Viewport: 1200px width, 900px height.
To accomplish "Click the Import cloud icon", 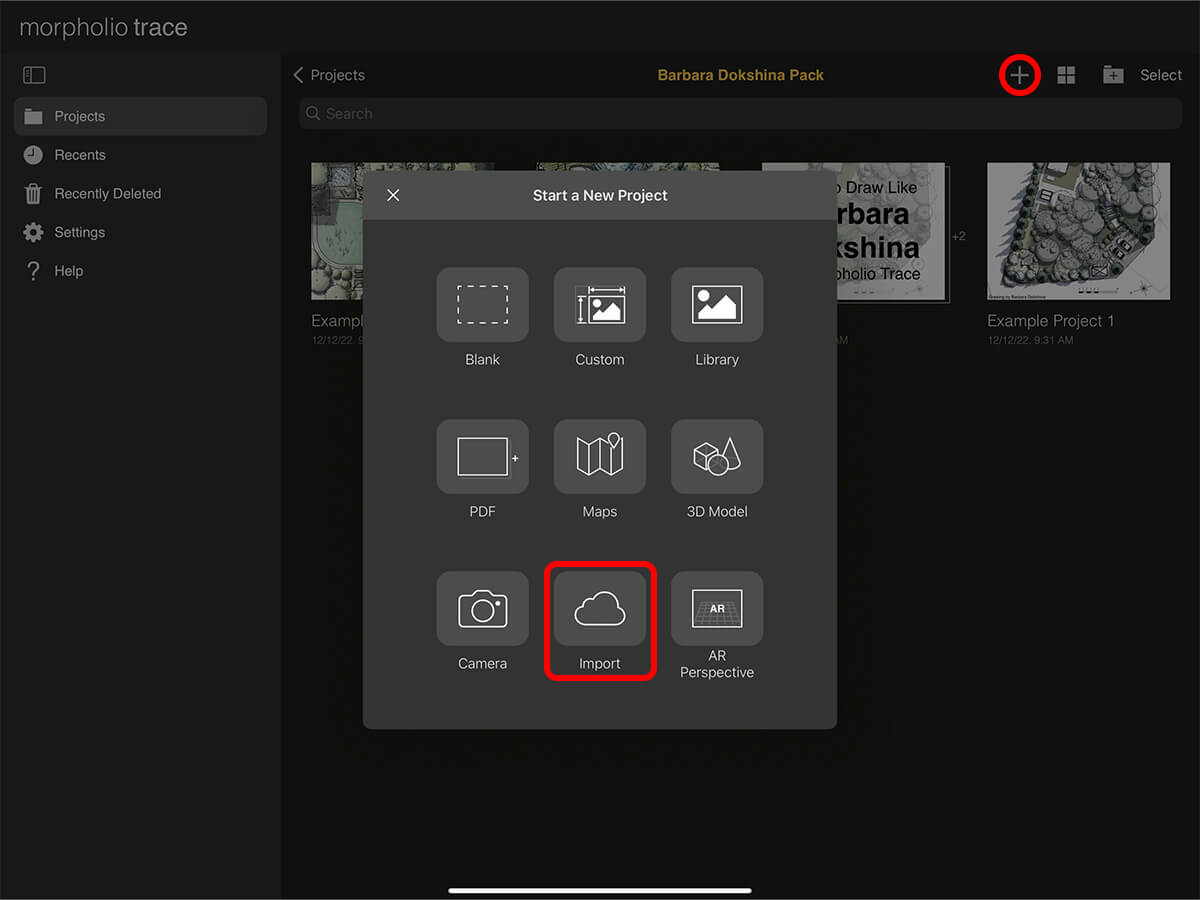I will pos(600,609).
